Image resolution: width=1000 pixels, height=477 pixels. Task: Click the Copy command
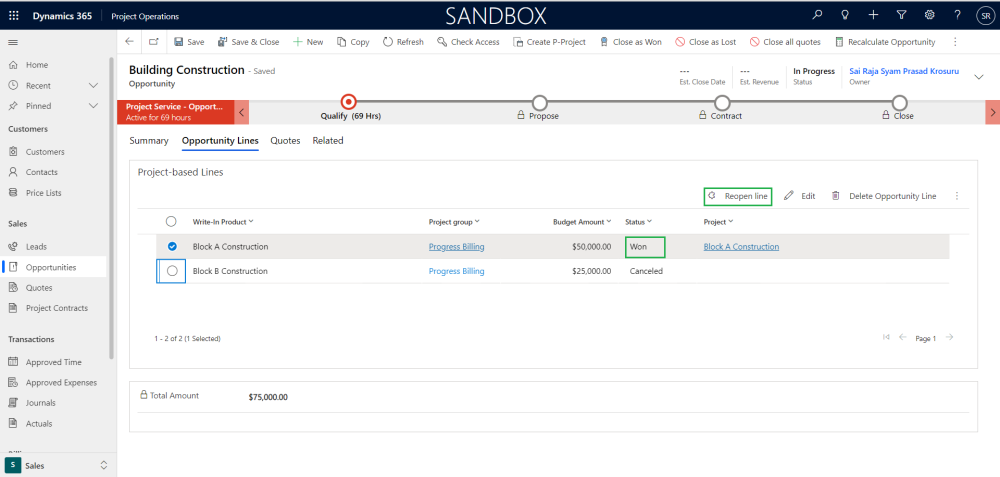coord(353,42)
